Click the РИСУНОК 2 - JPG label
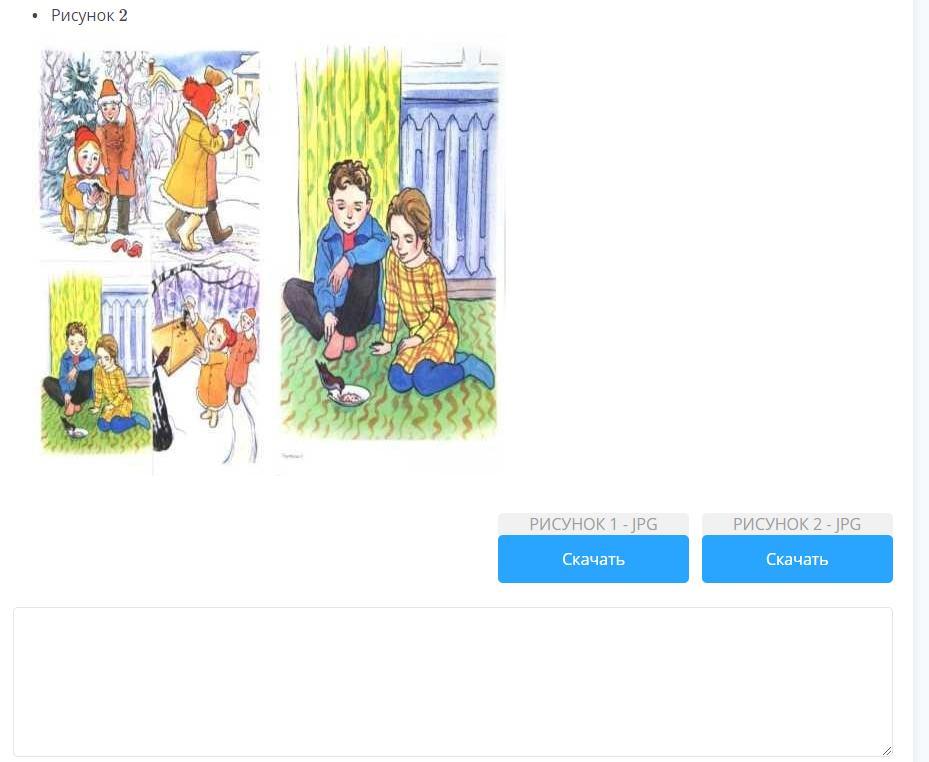The image size is (929, 762). [x=797, y=524]
